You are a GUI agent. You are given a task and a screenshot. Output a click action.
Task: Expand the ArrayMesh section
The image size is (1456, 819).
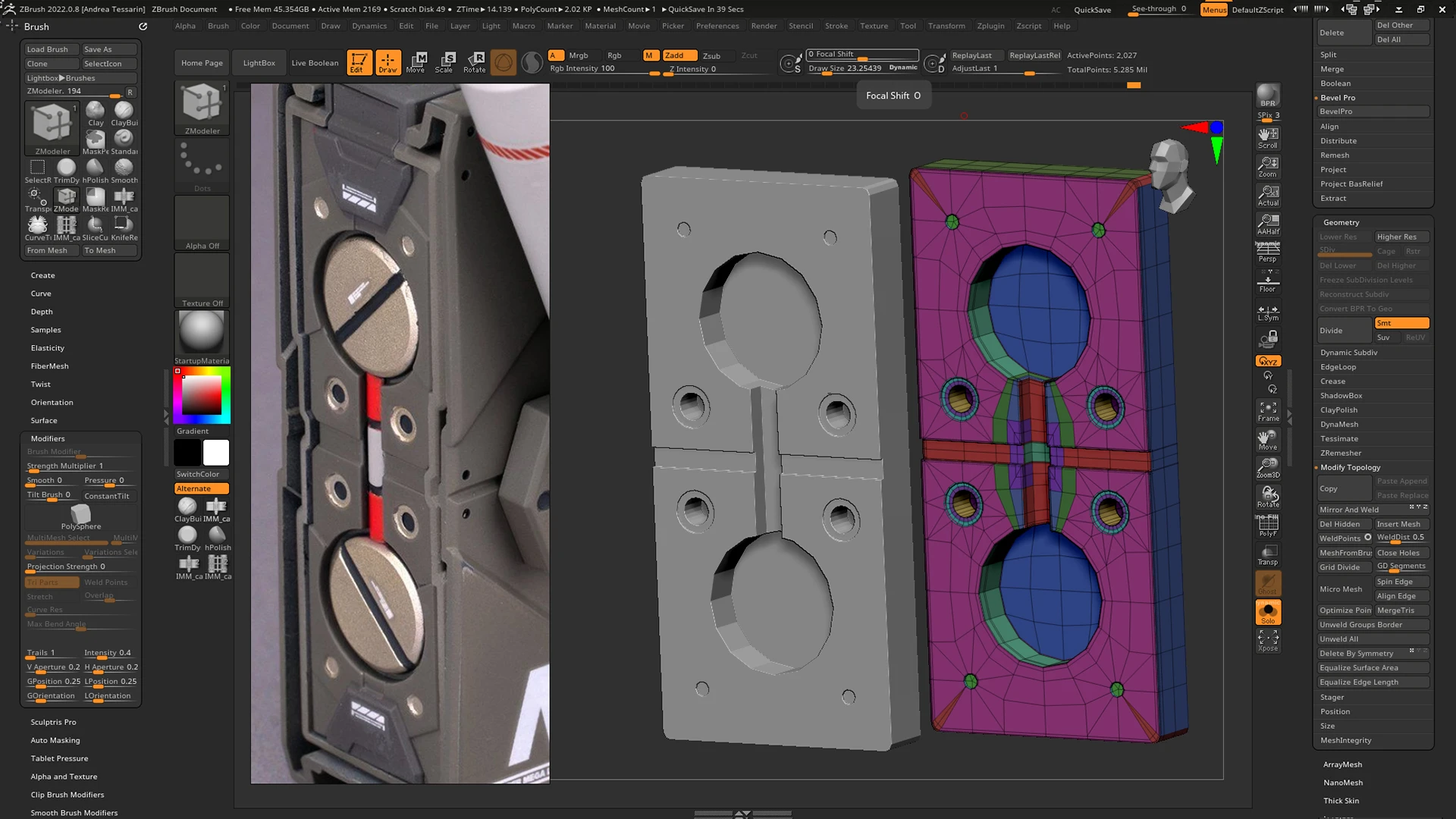[x=1342, y=764]
